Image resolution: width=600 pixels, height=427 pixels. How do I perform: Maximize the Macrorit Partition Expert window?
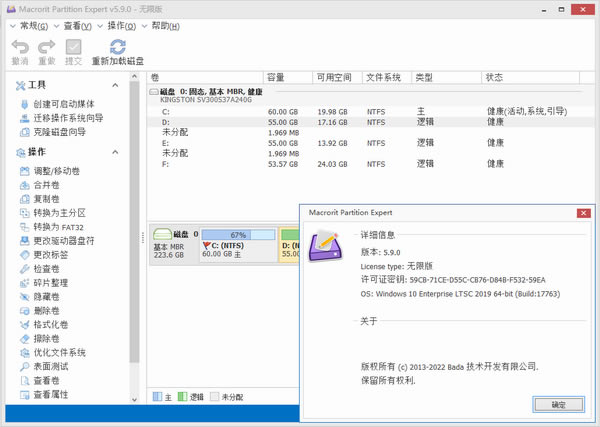pyautogui.click(x=561, y=10)
